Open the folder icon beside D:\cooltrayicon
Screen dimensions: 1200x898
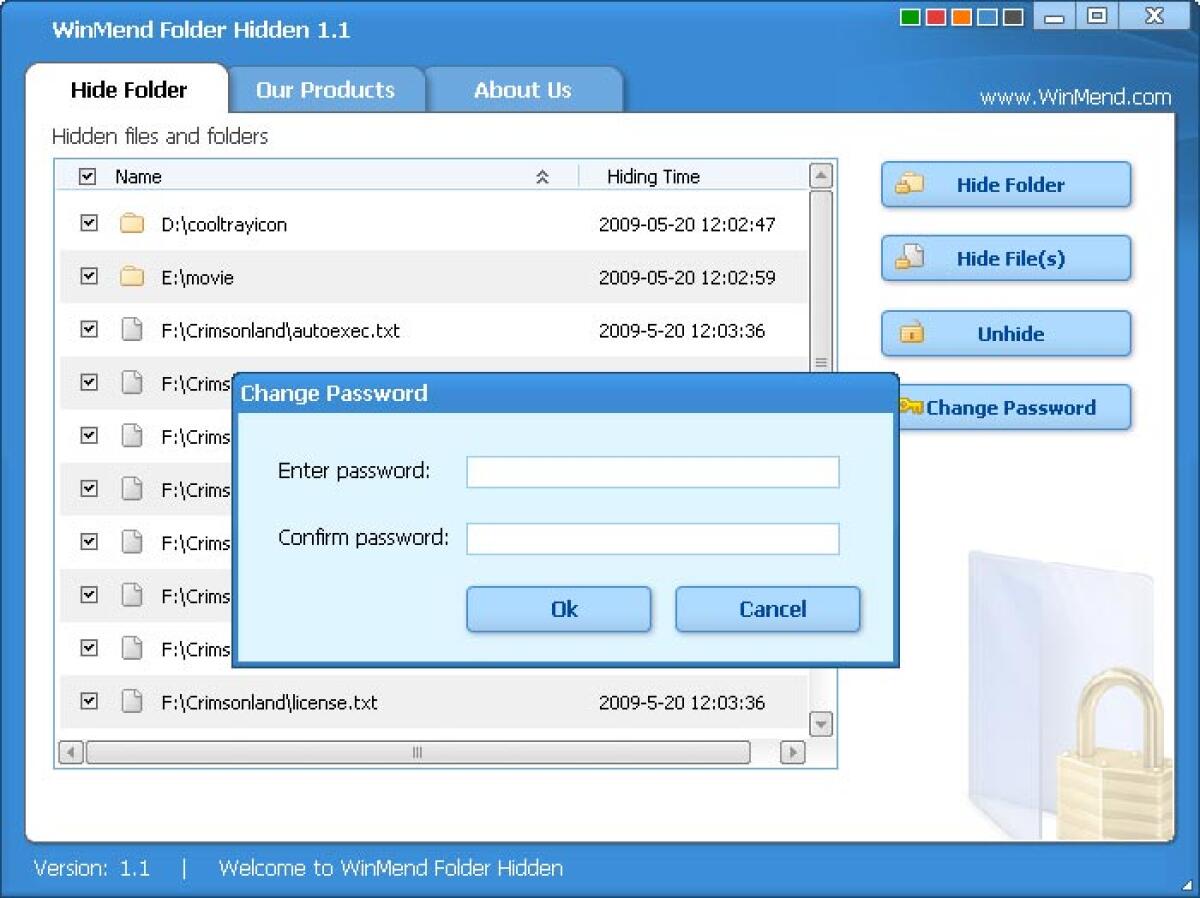point(131,224)
